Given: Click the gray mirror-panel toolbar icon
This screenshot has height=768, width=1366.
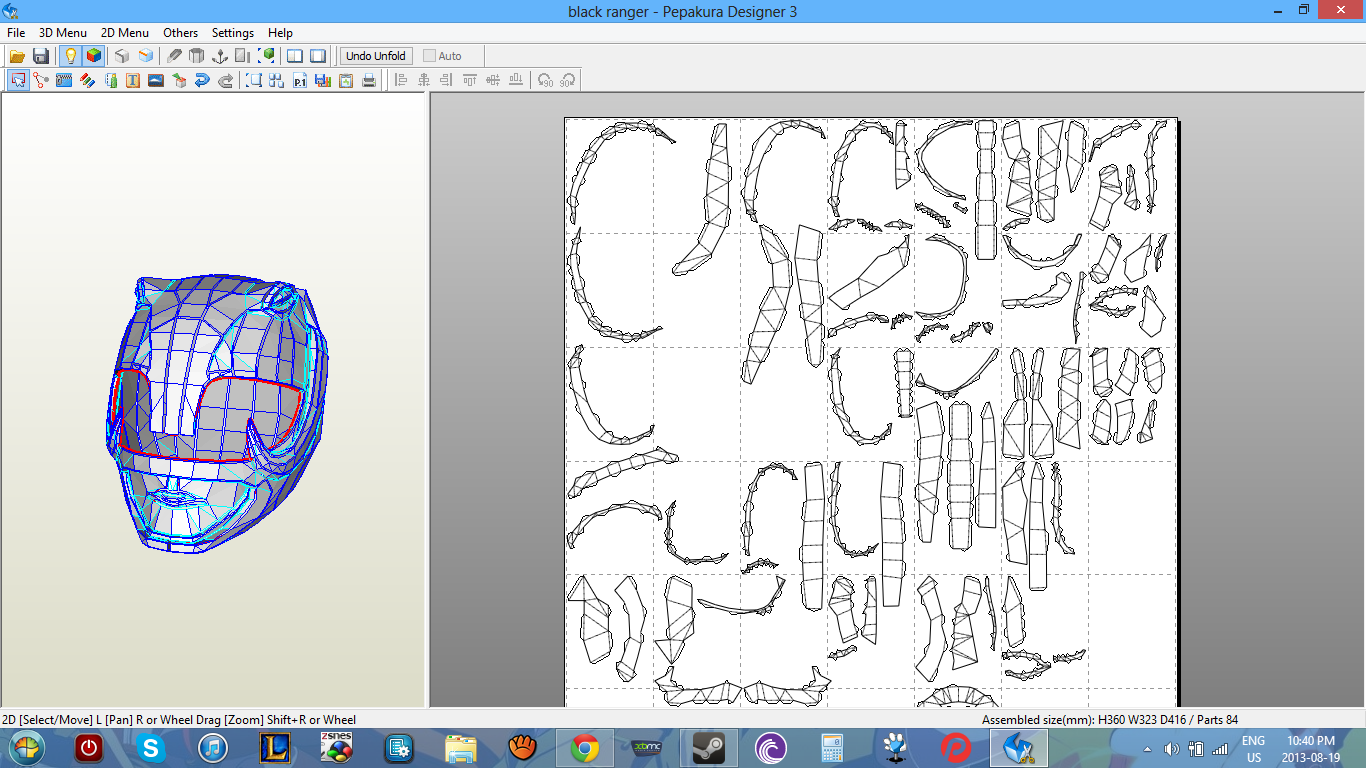Looking at the screenshot, I should (x=243, y=56).
